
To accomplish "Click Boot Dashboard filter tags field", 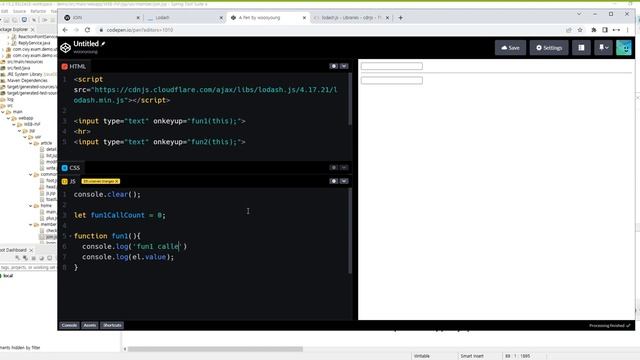I will (x=28, y=267).
